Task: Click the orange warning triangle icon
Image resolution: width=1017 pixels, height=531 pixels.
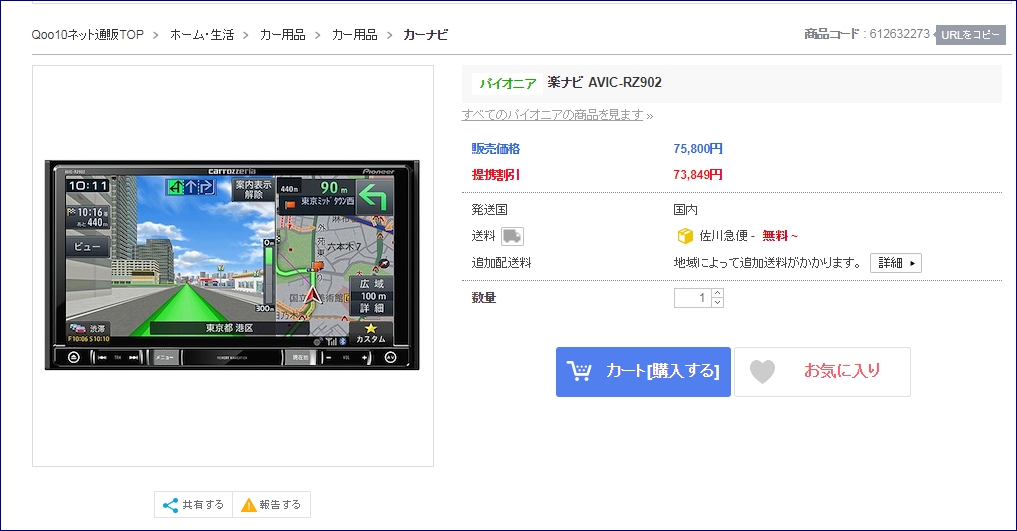Action: (x=248, y=505)
